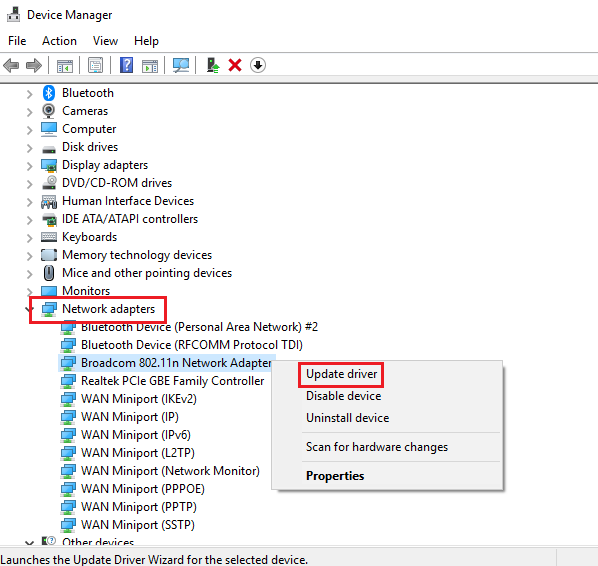Click the Cameras webcam icon
This screenshot has height=566, width=598.
(x=48, y=111)
